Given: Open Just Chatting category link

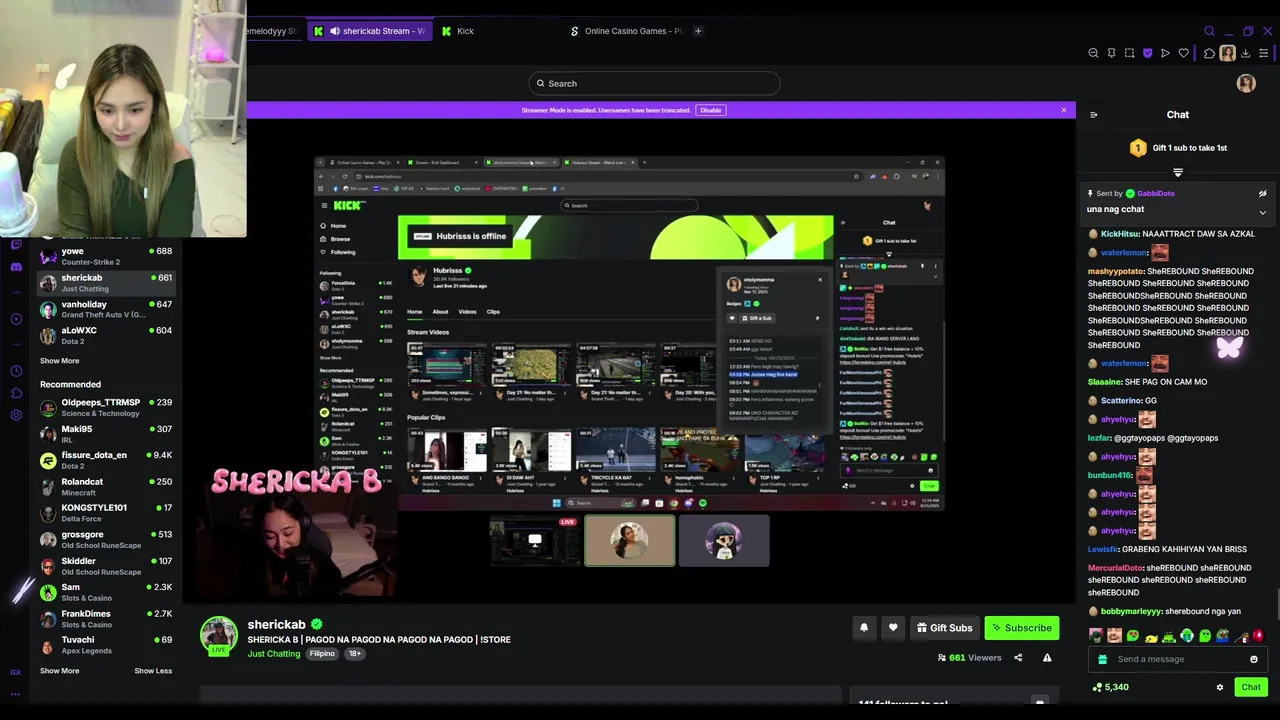Looking at the screenshot, I should (274, 654).
